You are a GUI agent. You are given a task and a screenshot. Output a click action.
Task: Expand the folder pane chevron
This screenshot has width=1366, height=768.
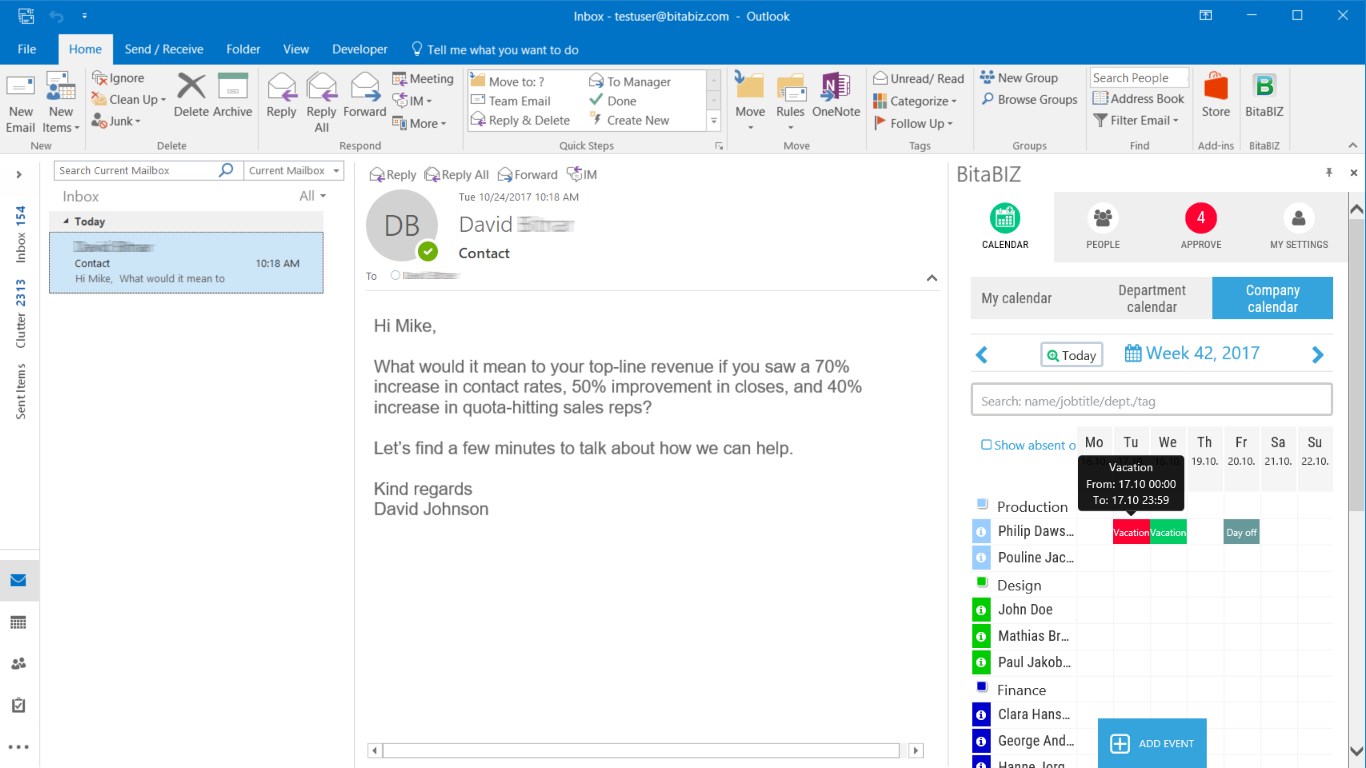(18, 175)
